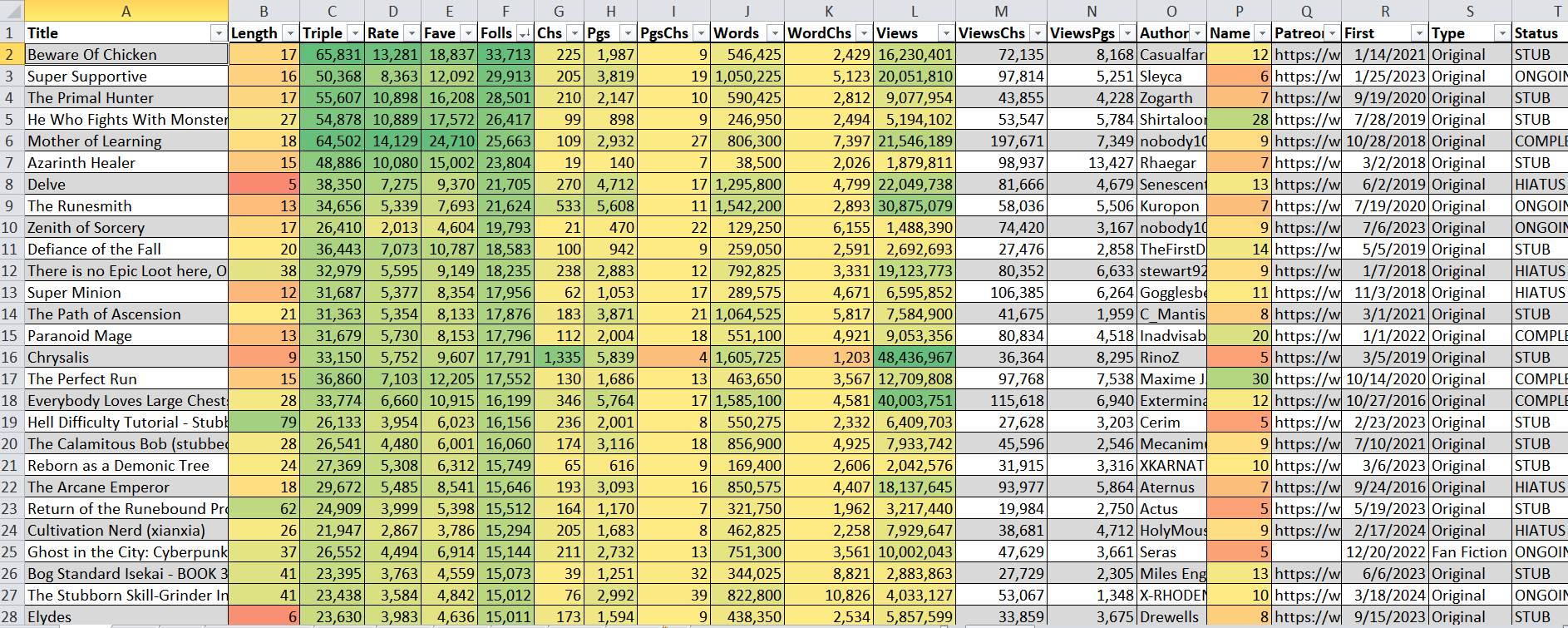The image size is (1568, 628).
Task: Select column A by its header
Action: [126, 11]
